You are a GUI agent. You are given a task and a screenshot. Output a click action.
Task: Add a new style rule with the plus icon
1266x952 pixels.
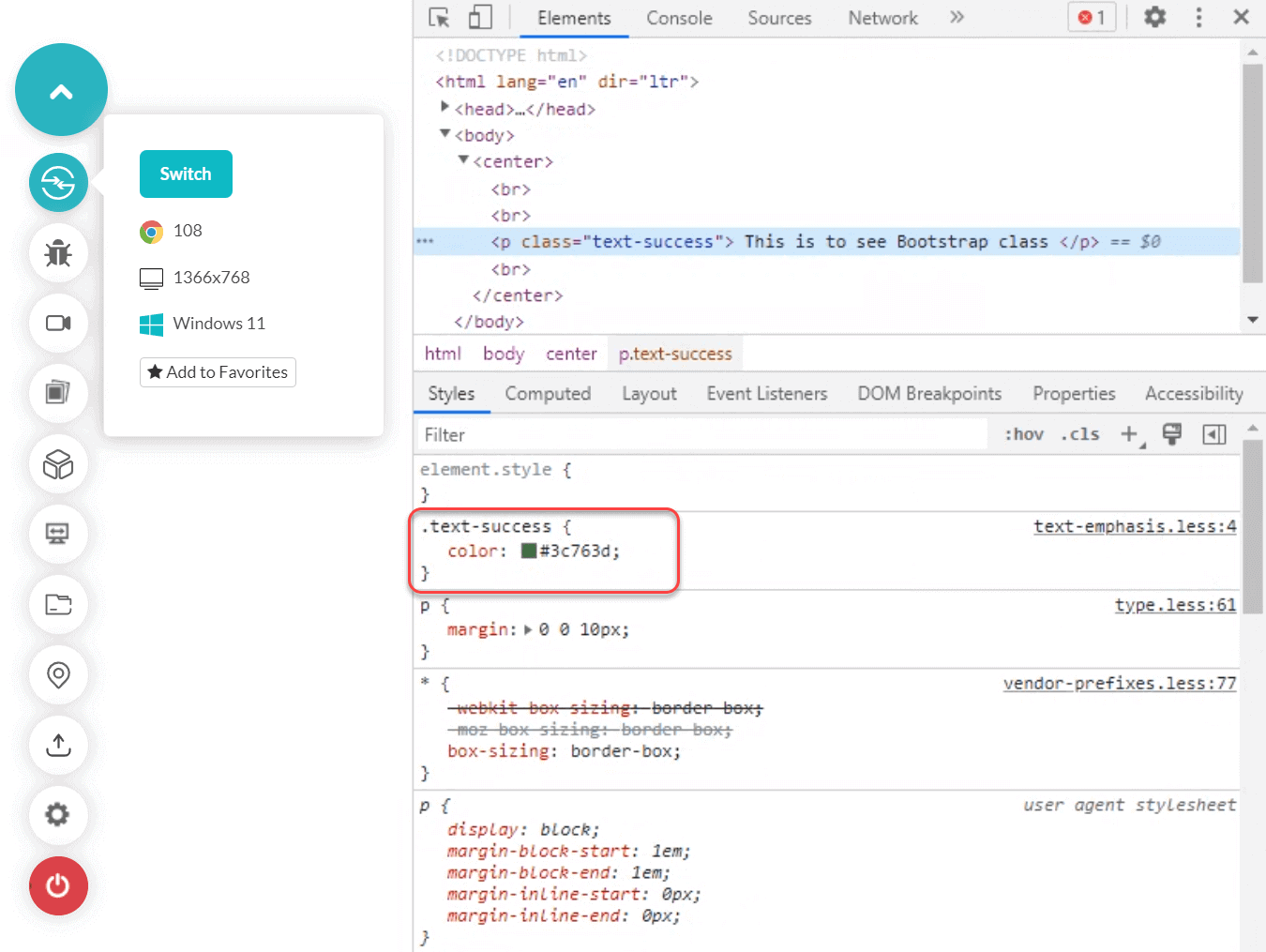point(1129,433)
